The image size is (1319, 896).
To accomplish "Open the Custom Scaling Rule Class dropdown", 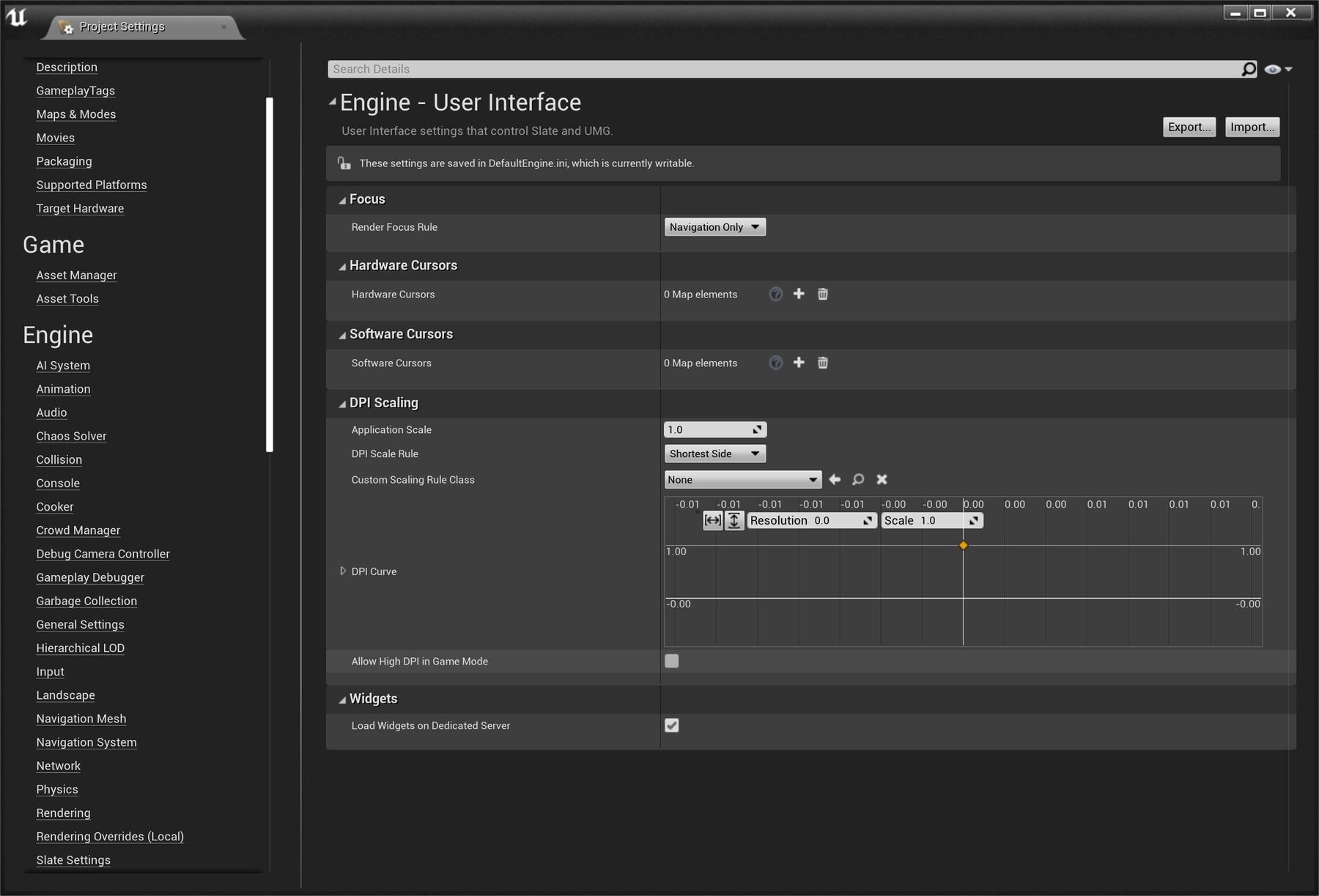I will tap(742, 480).
